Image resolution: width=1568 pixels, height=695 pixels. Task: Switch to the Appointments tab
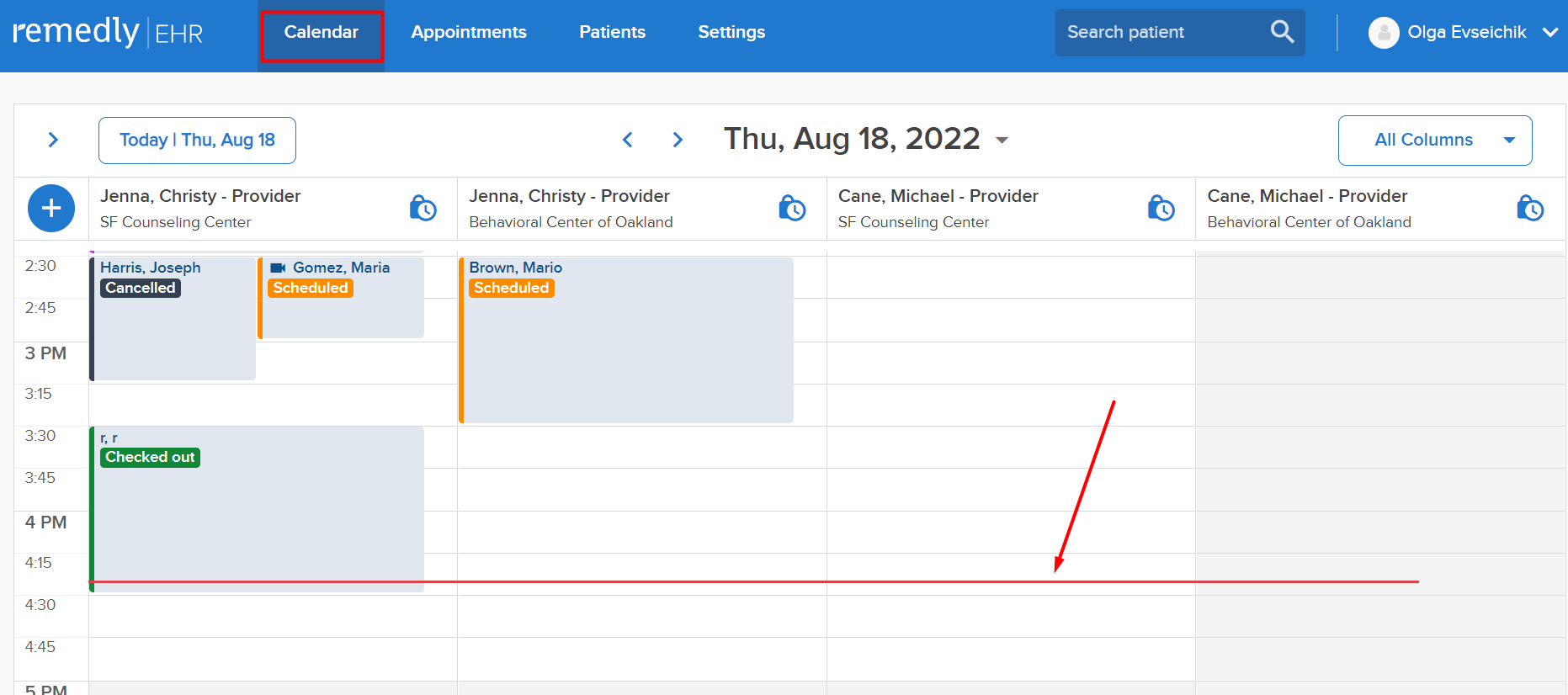469,32
